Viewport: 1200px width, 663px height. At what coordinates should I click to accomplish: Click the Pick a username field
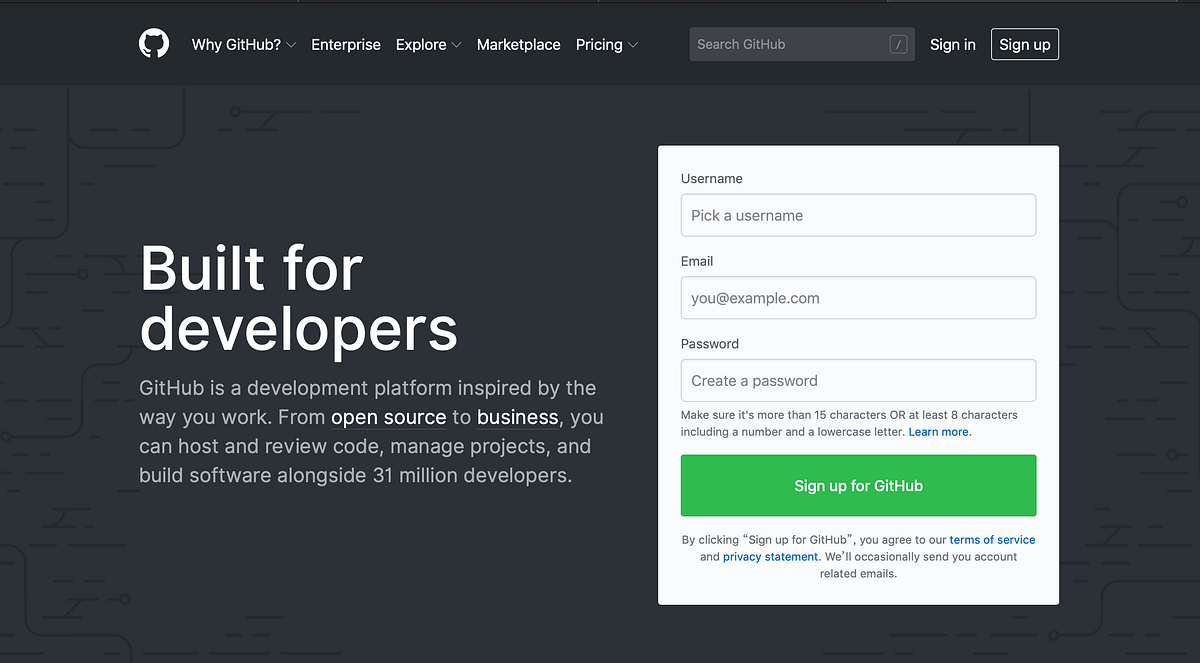(858, 215)
